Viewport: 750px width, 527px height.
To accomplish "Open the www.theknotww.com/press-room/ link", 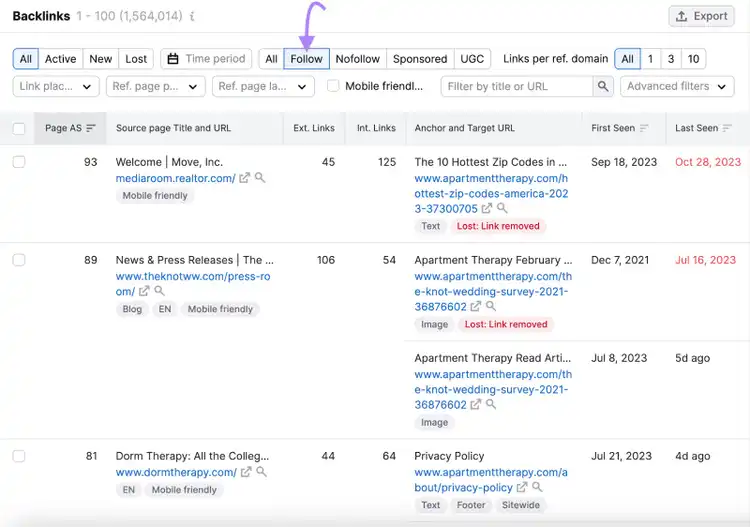I will (193, 284).
